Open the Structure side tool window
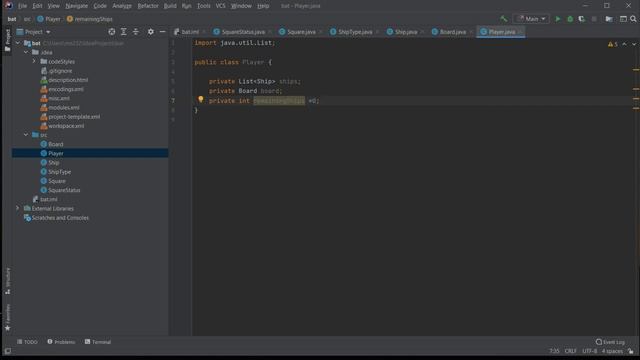Image resolution: width=640 pixels, height=360 pixels. point(7,281)
